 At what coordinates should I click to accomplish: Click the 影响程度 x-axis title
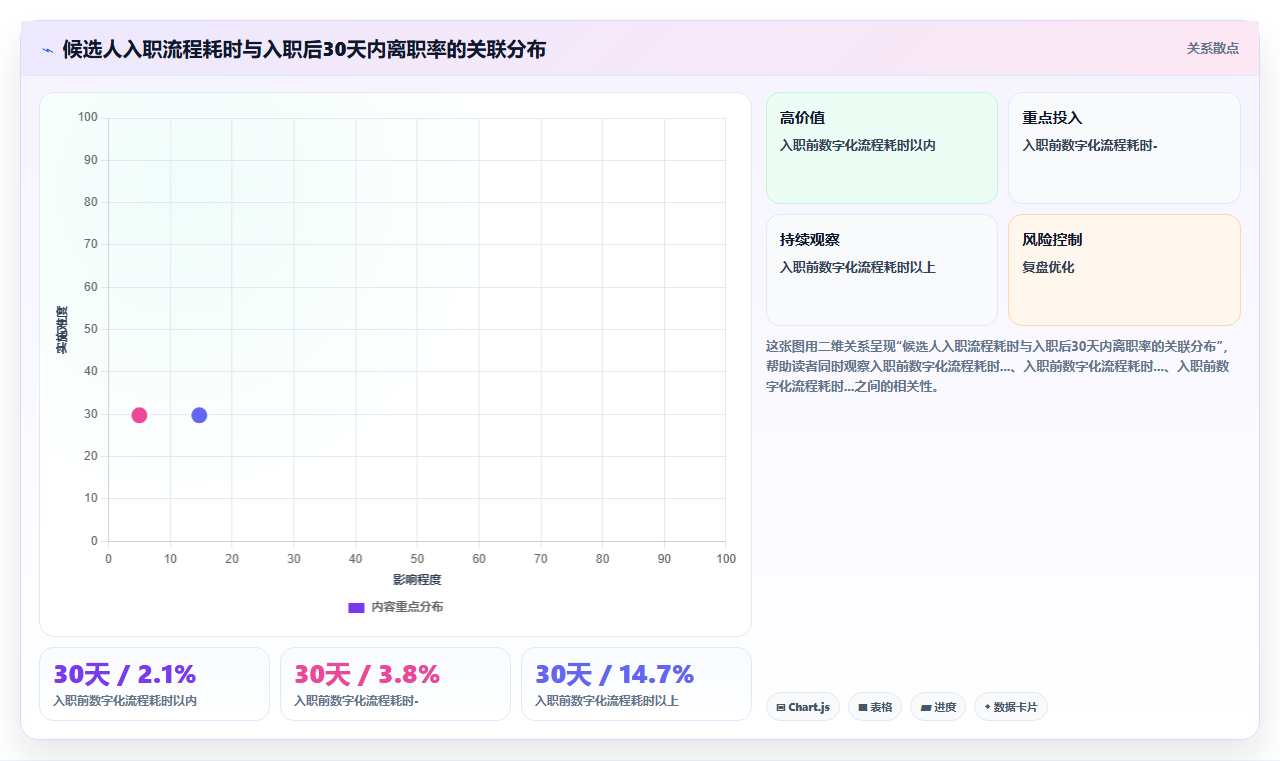[417, 580]
